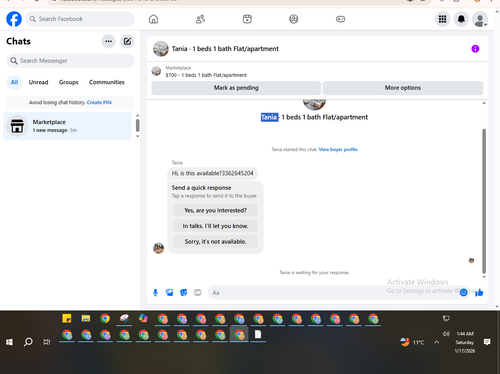The height and width of the screenshot is (374, 500).
Task: Click the More options button
Action: pos(403,88)
